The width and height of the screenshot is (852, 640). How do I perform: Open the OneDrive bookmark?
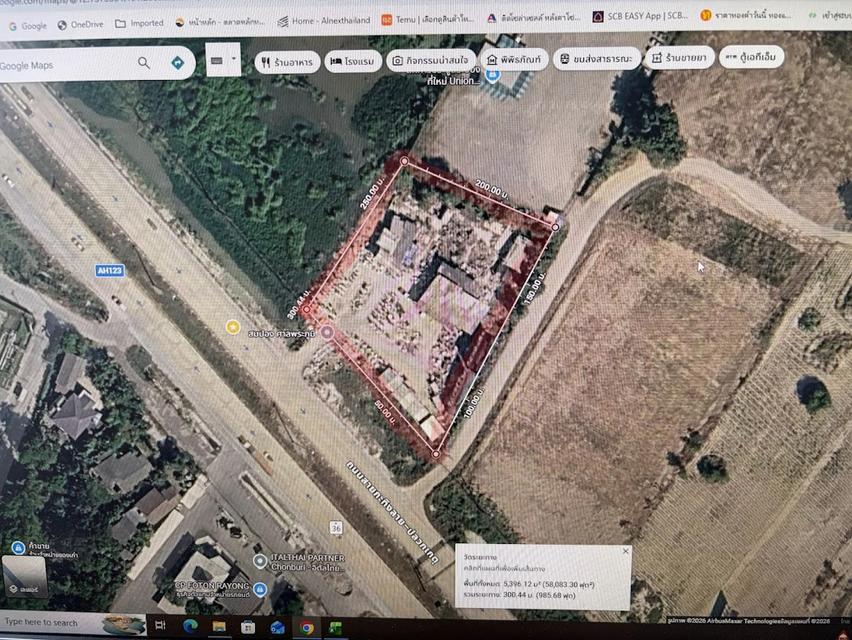(80, 25)
